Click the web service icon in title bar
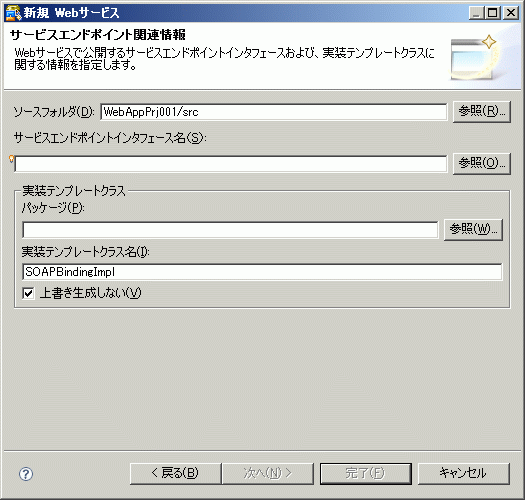 pos(14,13)
